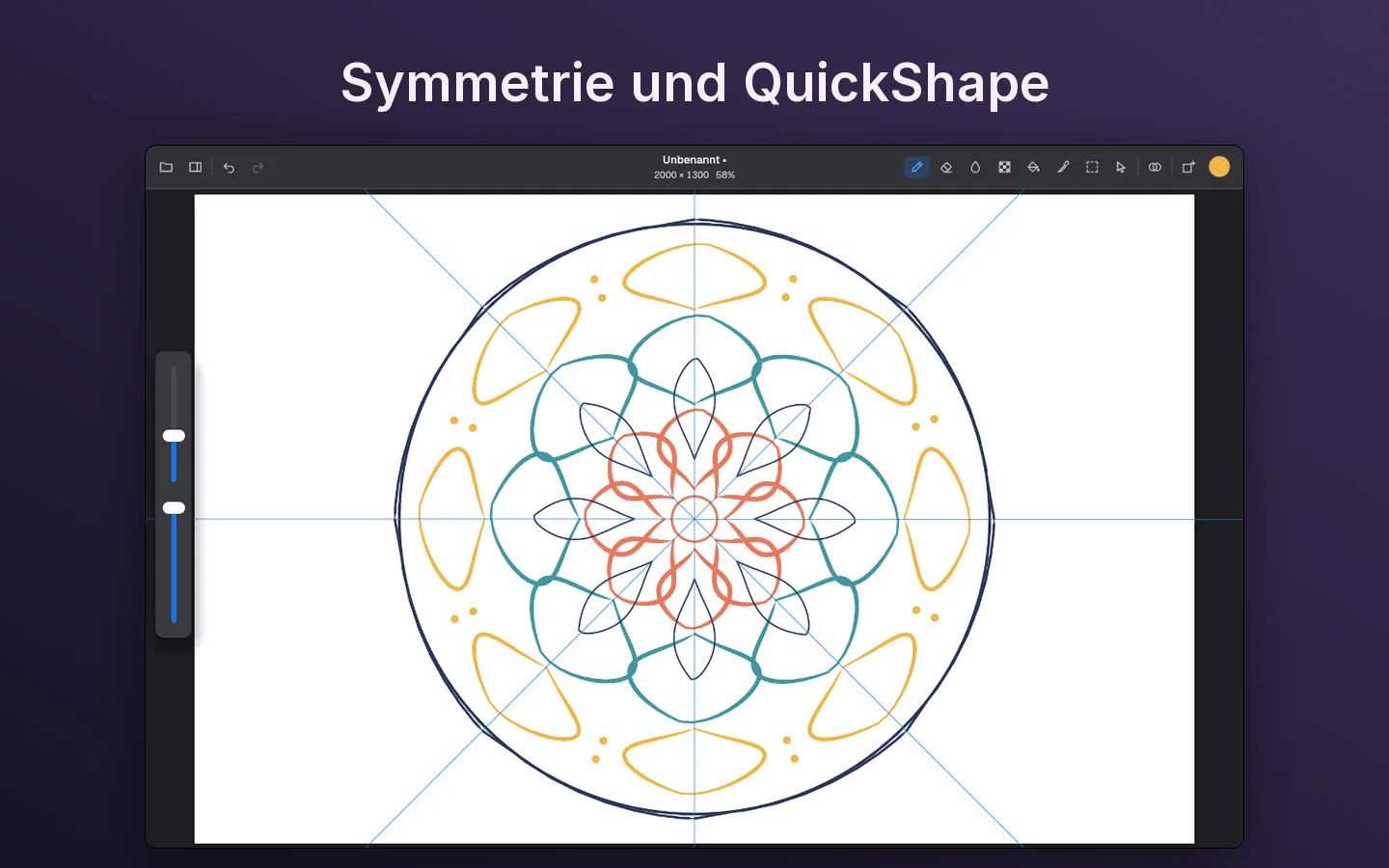The height and width of the screenshot is (868, 1389).
Task: Click the redo arrow
Action: [x=258, y=168]
